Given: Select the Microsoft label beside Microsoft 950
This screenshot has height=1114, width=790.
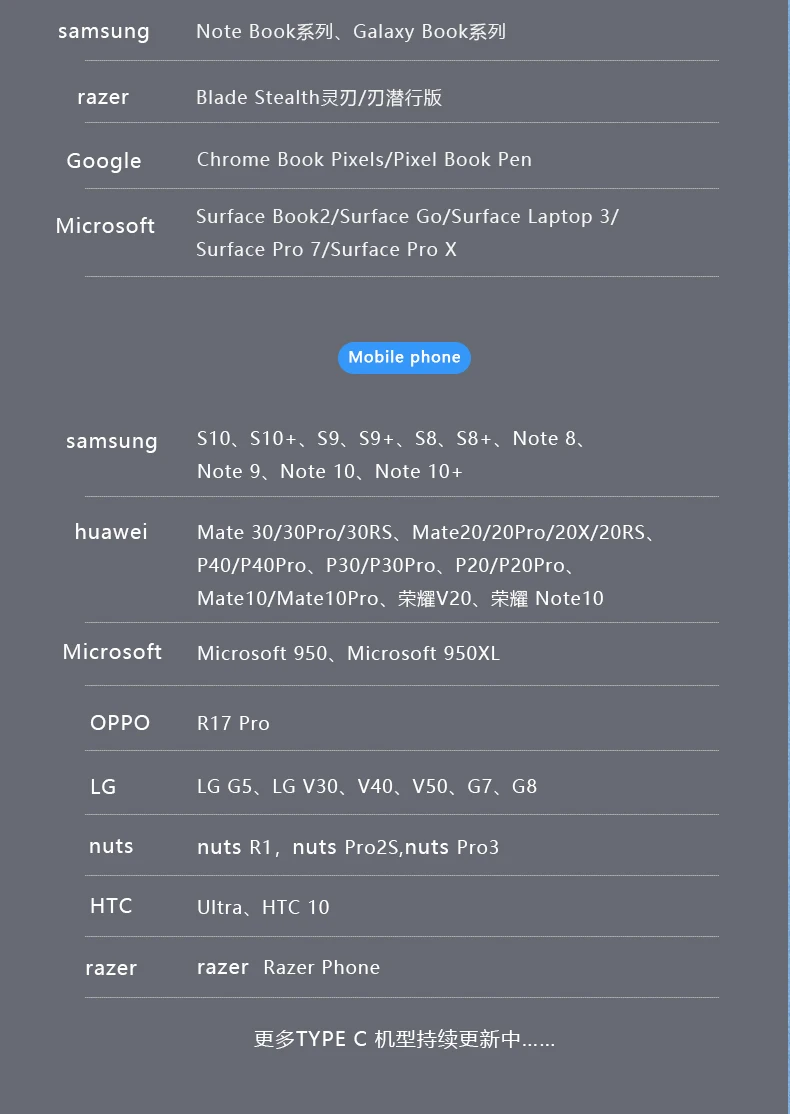Looking at the screenshot, I should click(x=112, y=652).
